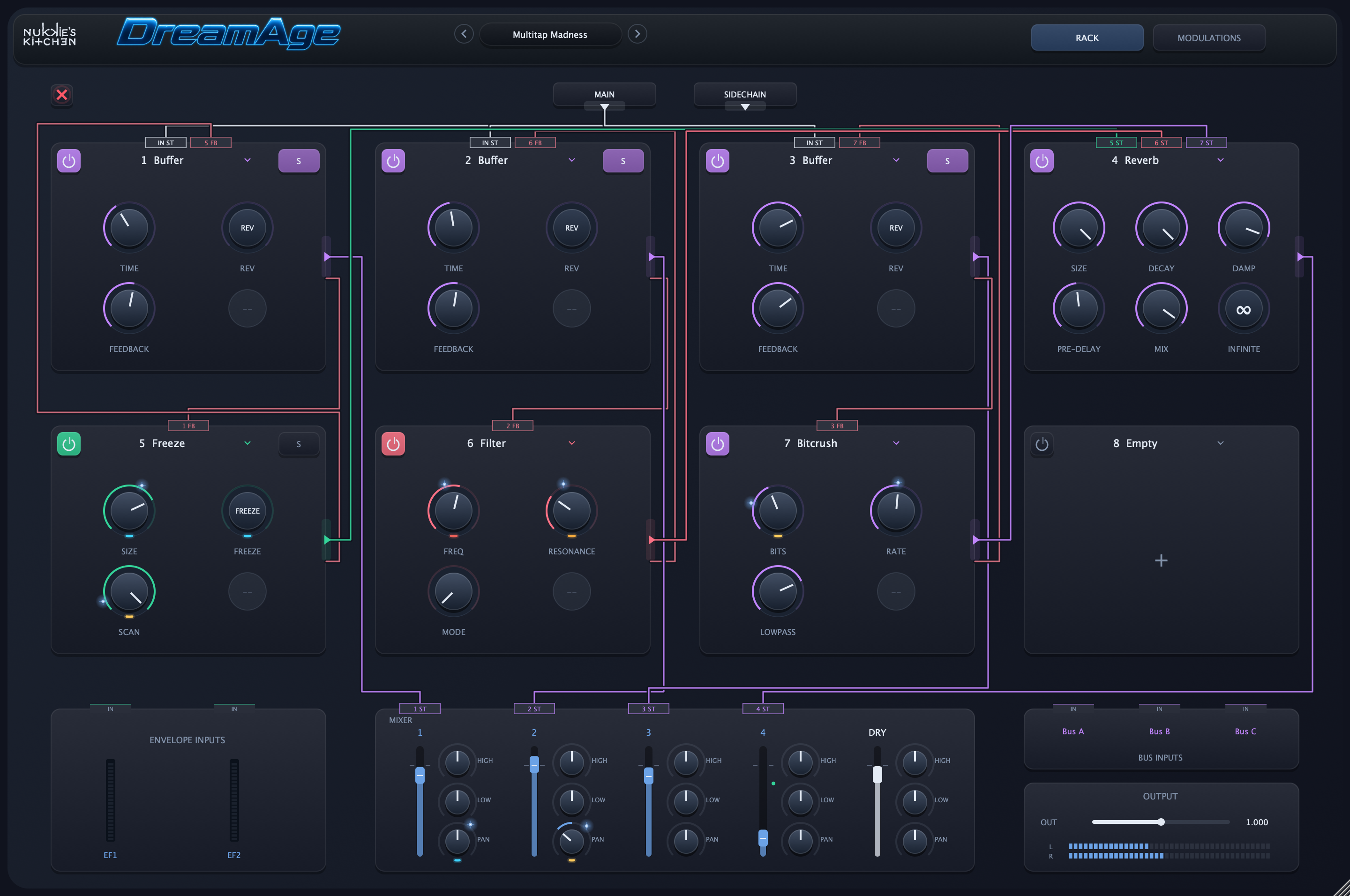
Task: Click the INFINITE reverb infinity knob
Action: [x=1243, y=309]
